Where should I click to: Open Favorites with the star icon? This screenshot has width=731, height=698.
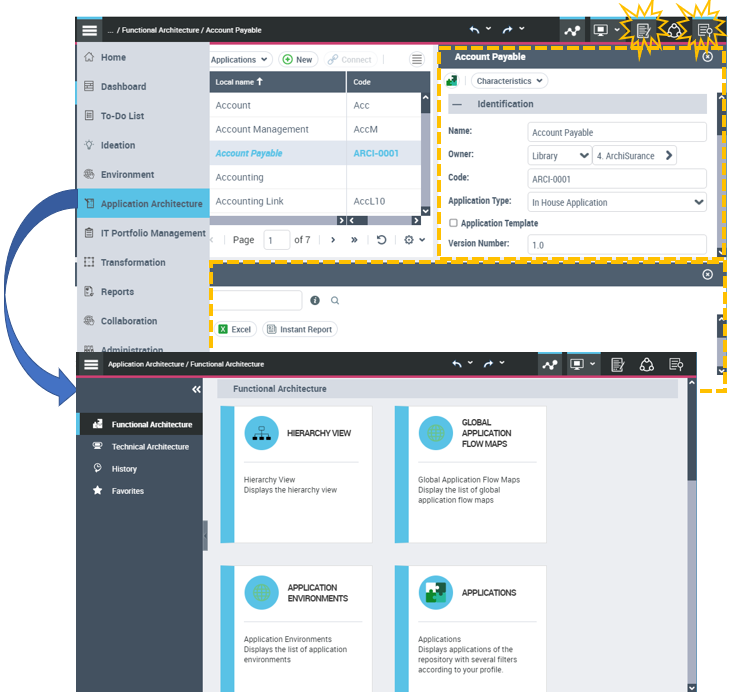coord(97,491)
